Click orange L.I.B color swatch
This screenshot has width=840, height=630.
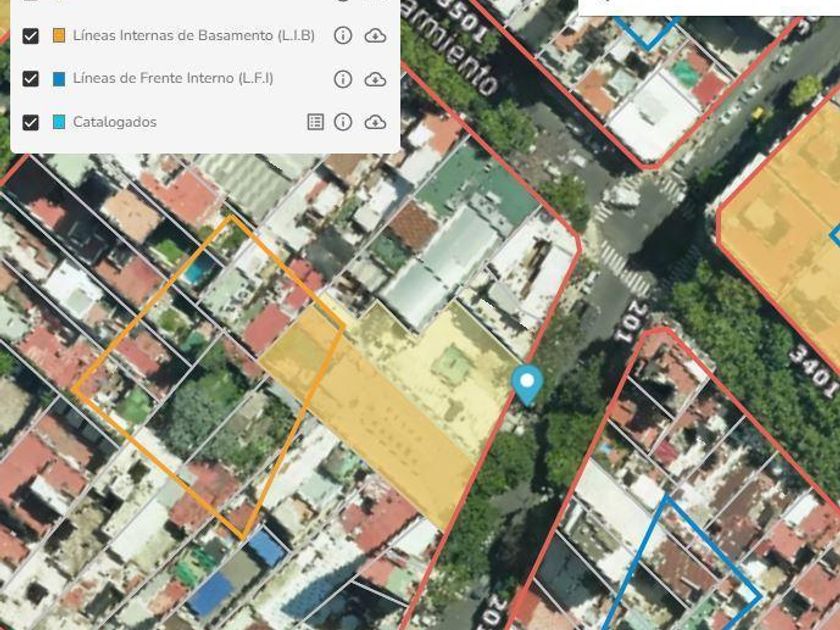click(x=59, y=35)
